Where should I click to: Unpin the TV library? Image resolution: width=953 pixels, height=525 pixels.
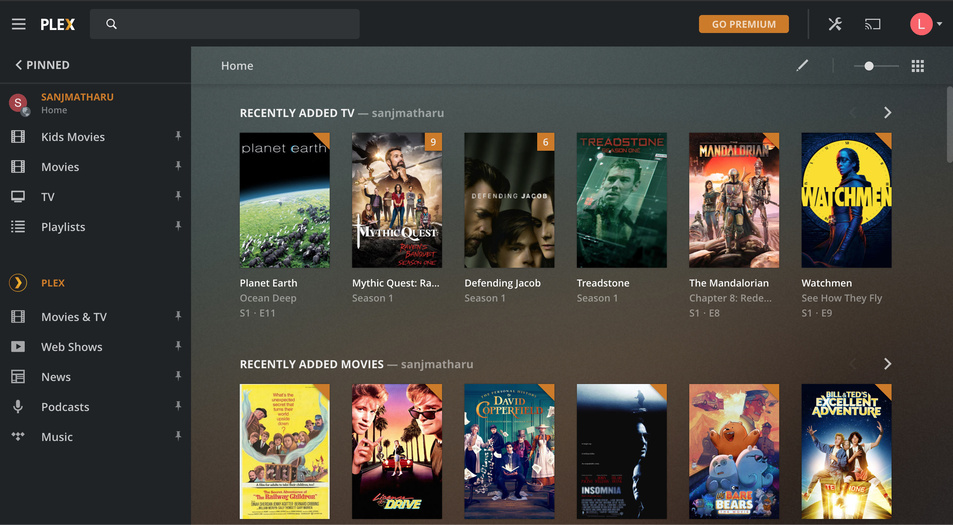pos(178,196)
